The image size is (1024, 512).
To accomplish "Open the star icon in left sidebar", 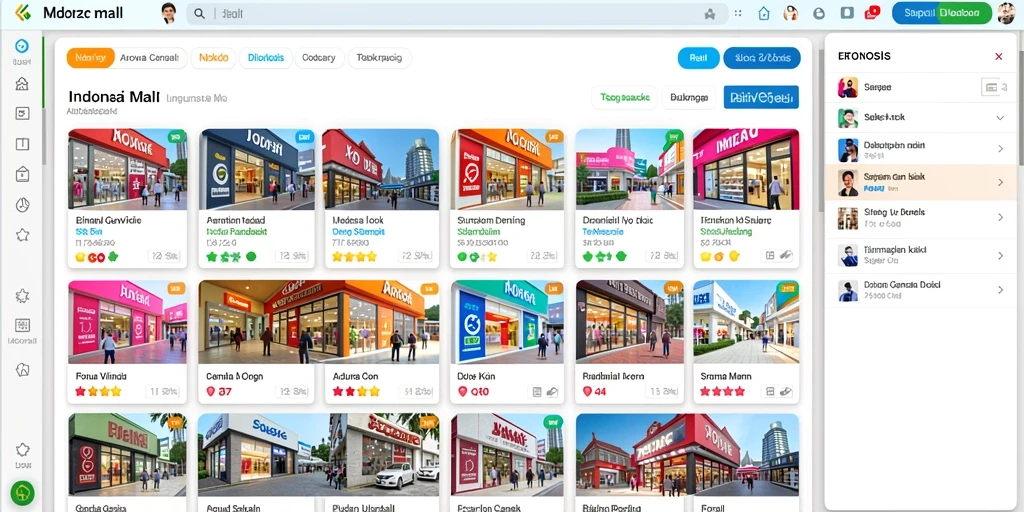I will [x=22, y=235].
